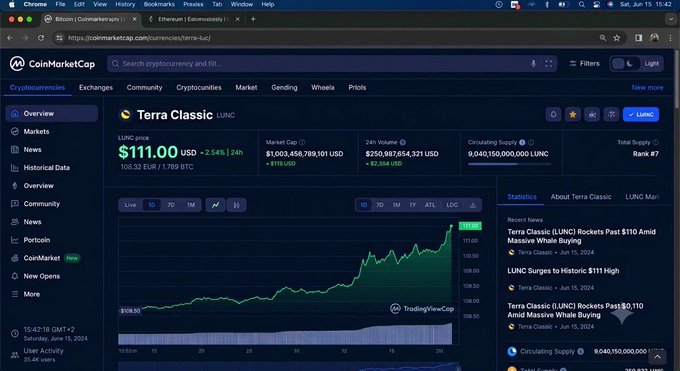Open the Filters option

[584, 63]
